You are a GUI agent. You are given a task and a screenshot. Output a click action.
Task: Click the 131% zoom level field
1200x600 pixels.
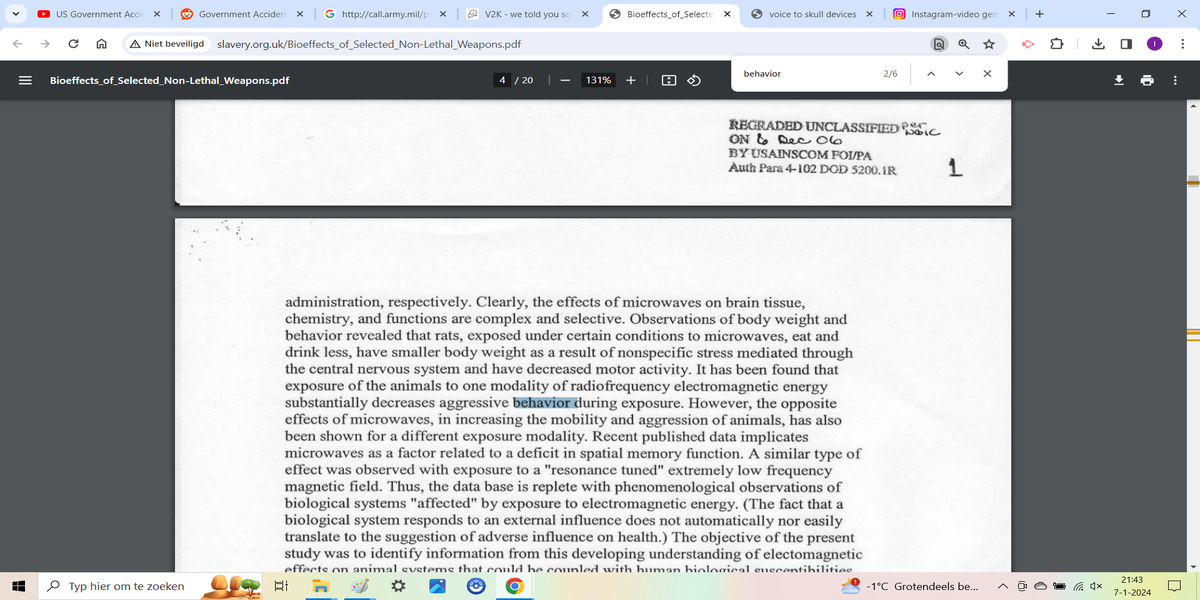(x=598, y=80)
